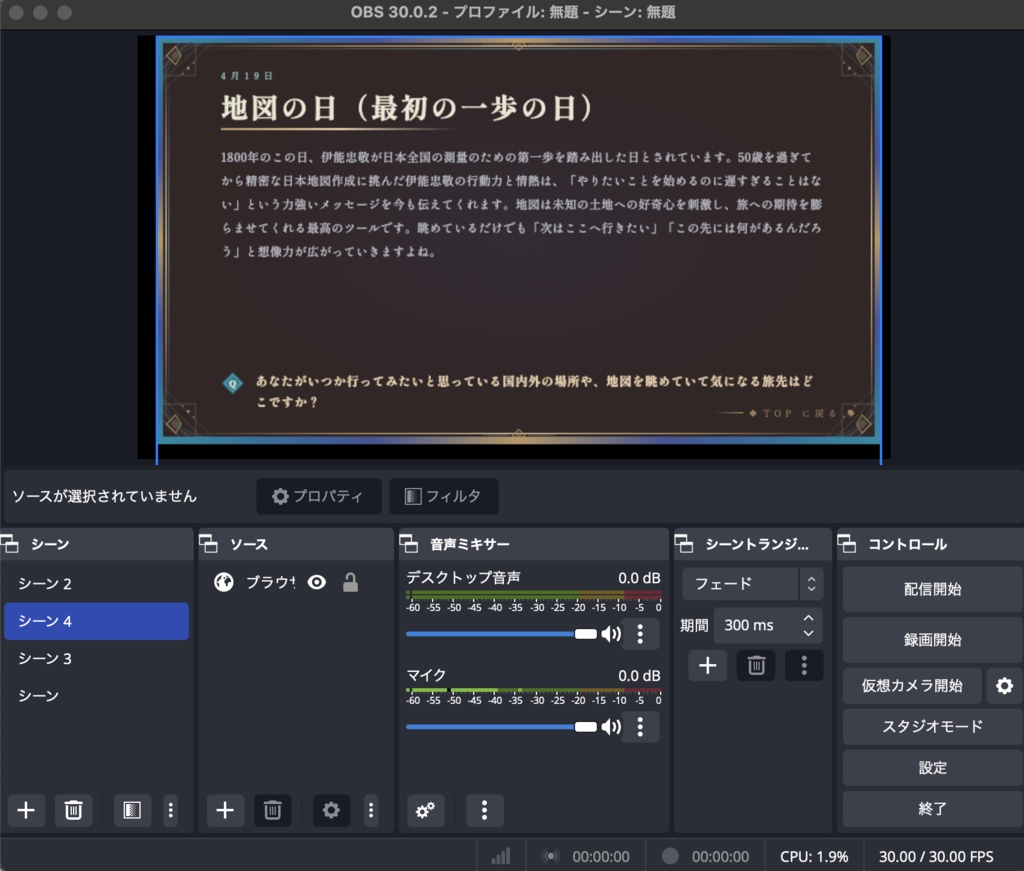This screenshot has width=1024, height=871.
Task: Add a new scene with the plus icon
Action: [26, 810]
